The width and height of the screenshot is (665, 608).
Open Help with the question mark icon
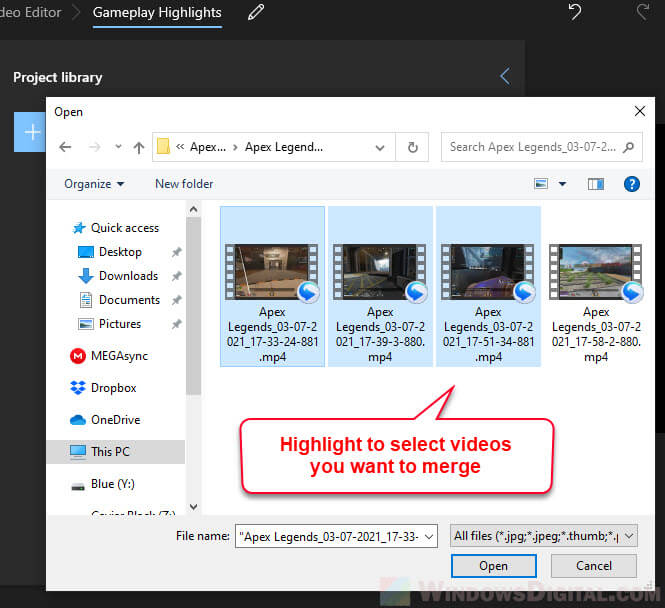pyautogui.click(x=631, y=184)
